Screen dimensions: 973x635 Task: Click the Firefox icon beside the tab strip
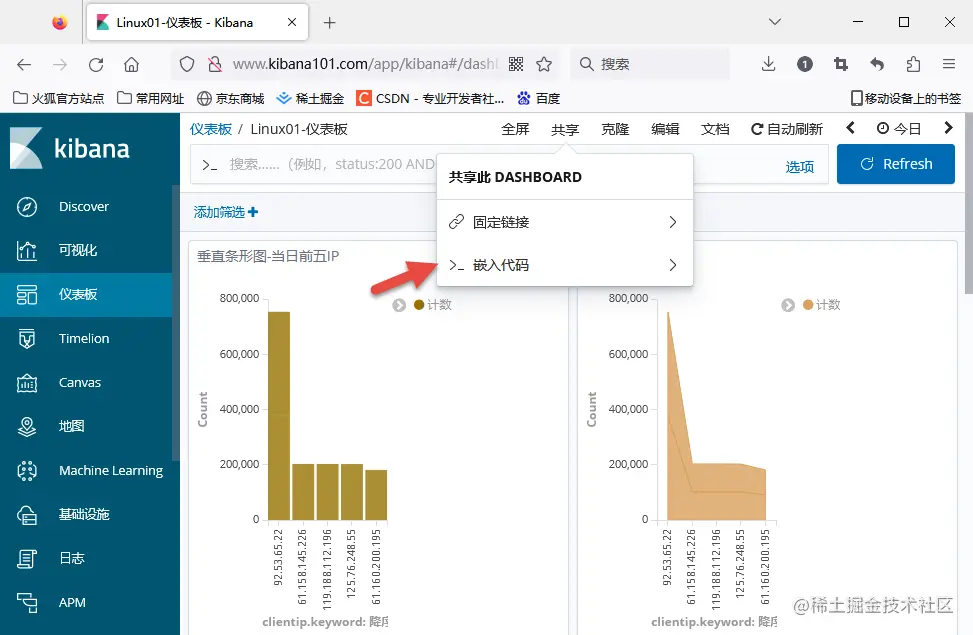click(60, 23)
